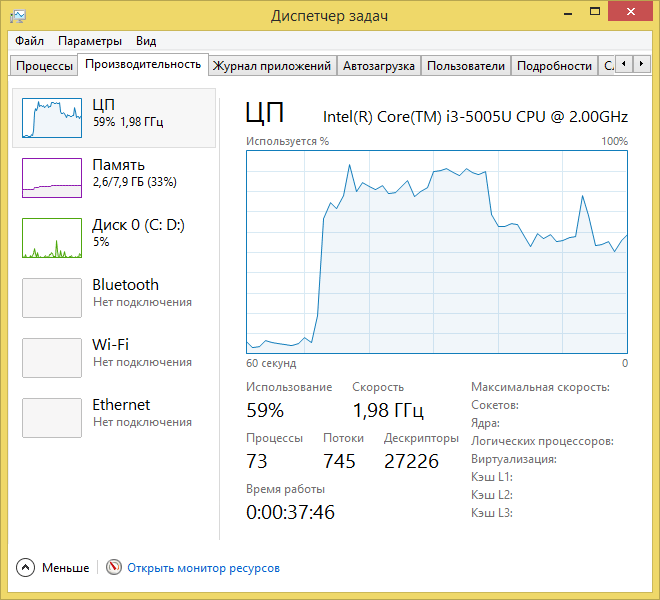This screenshot has height=600, width=660.
Task: Click the handles count 27226
Action: [411, 461]
